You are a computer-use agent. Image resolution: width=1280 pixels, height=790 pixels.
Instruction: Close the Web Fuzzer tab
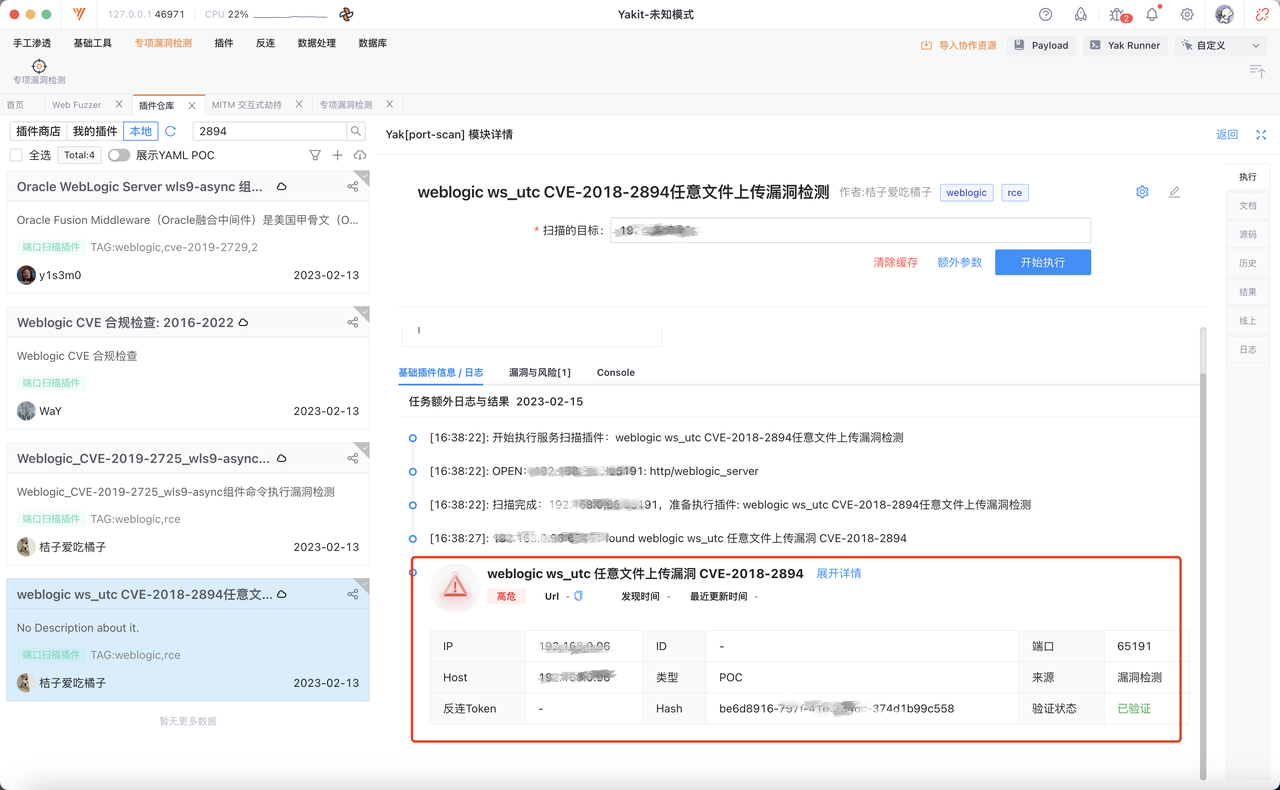[119, 104]
